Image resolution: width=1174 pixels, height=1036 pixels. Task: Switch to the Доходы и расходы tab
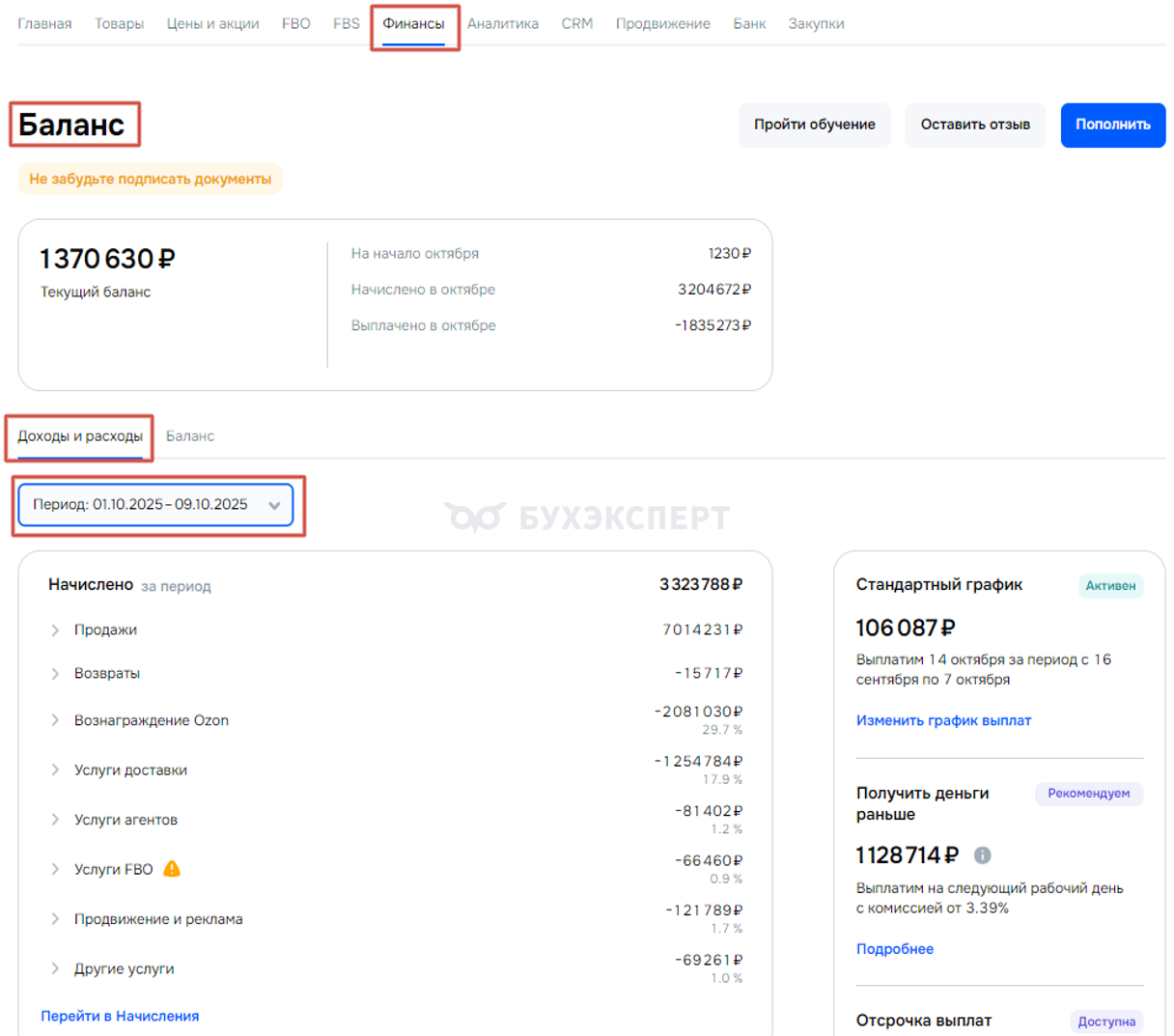[80, 436]
